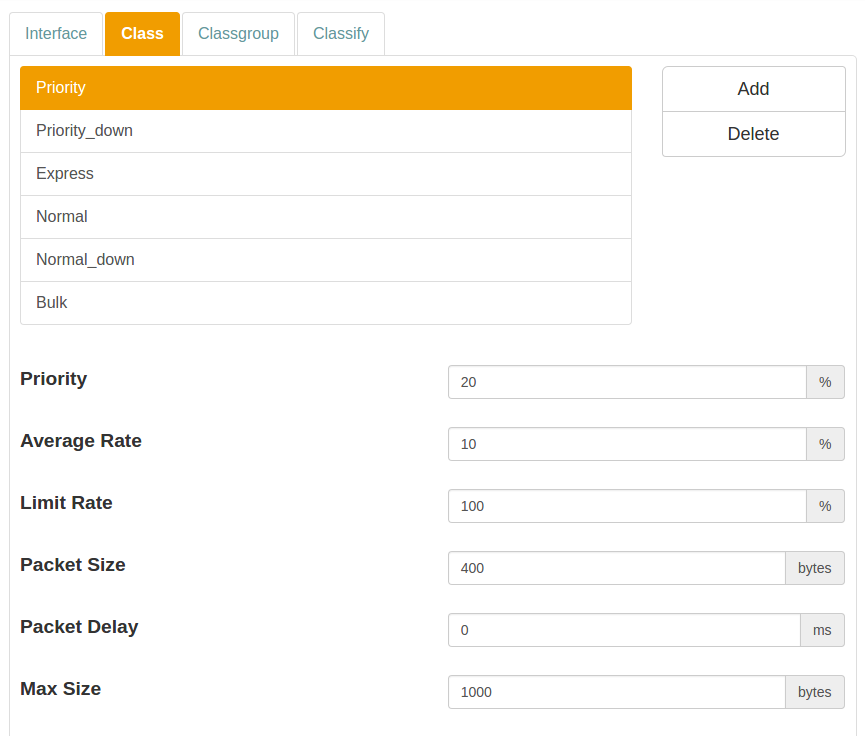Select Normal_down in the class list
This screenshot has height=736, width=865.
326,260
